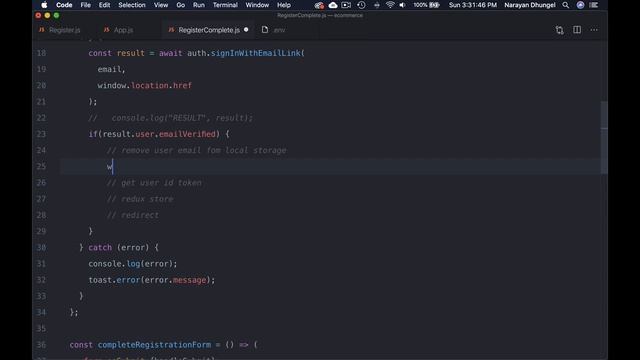Click console.log(error) on line 31
The image size is (640, 360).
click(x=133, y=264)
